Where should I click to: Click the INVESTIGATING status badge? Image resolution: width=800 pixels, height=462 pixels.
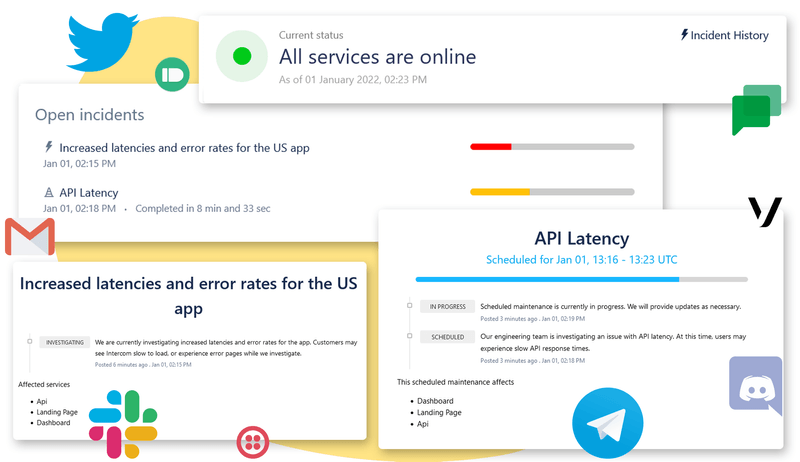point(65,342)
